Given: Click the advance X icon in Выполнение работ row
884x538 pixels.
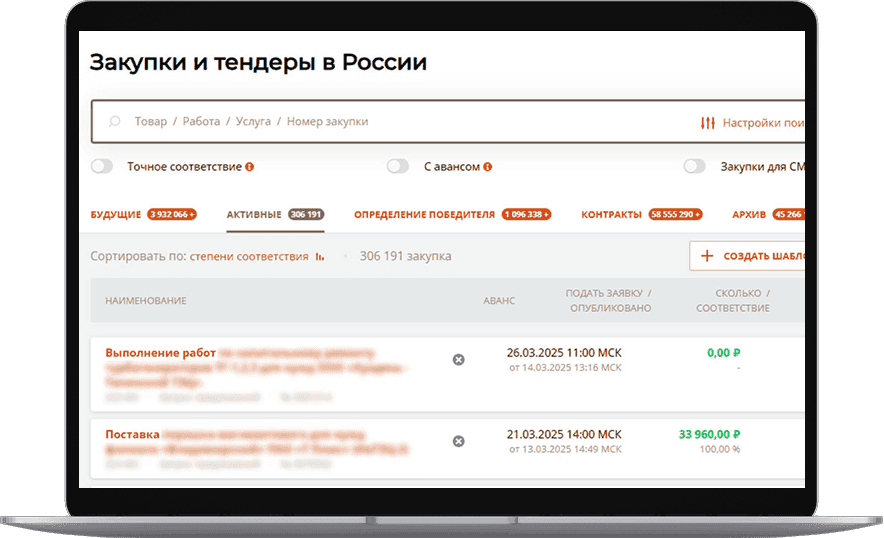Looking at the screenshot, I should coord(458,359).
